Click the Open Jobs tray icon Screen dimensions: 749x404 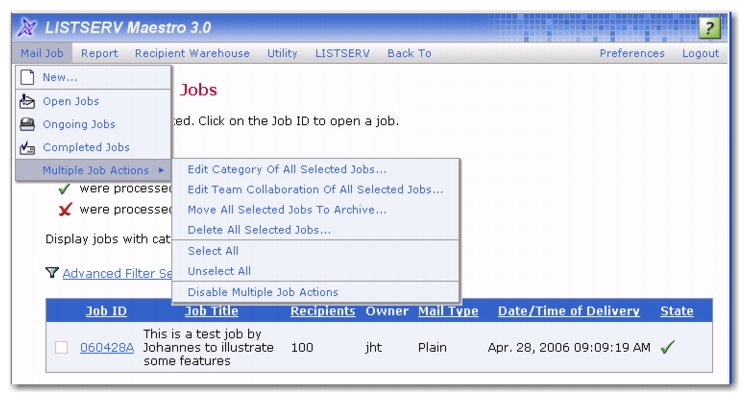[27, 101]
